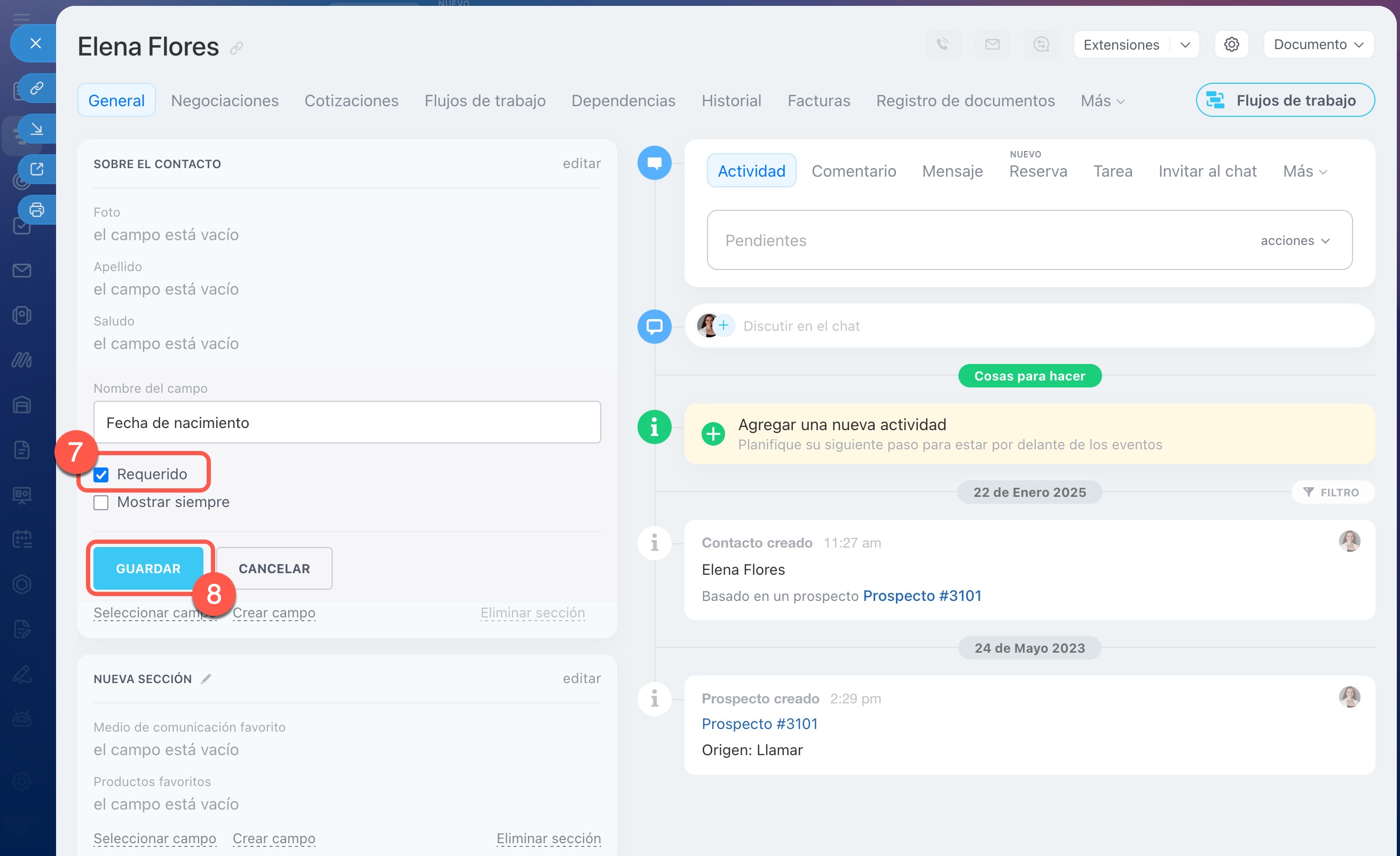Expand the Documento dropdown menu
This screenshot has height=856, width=1400.
pyautogui.click(x=1318, y=44)
